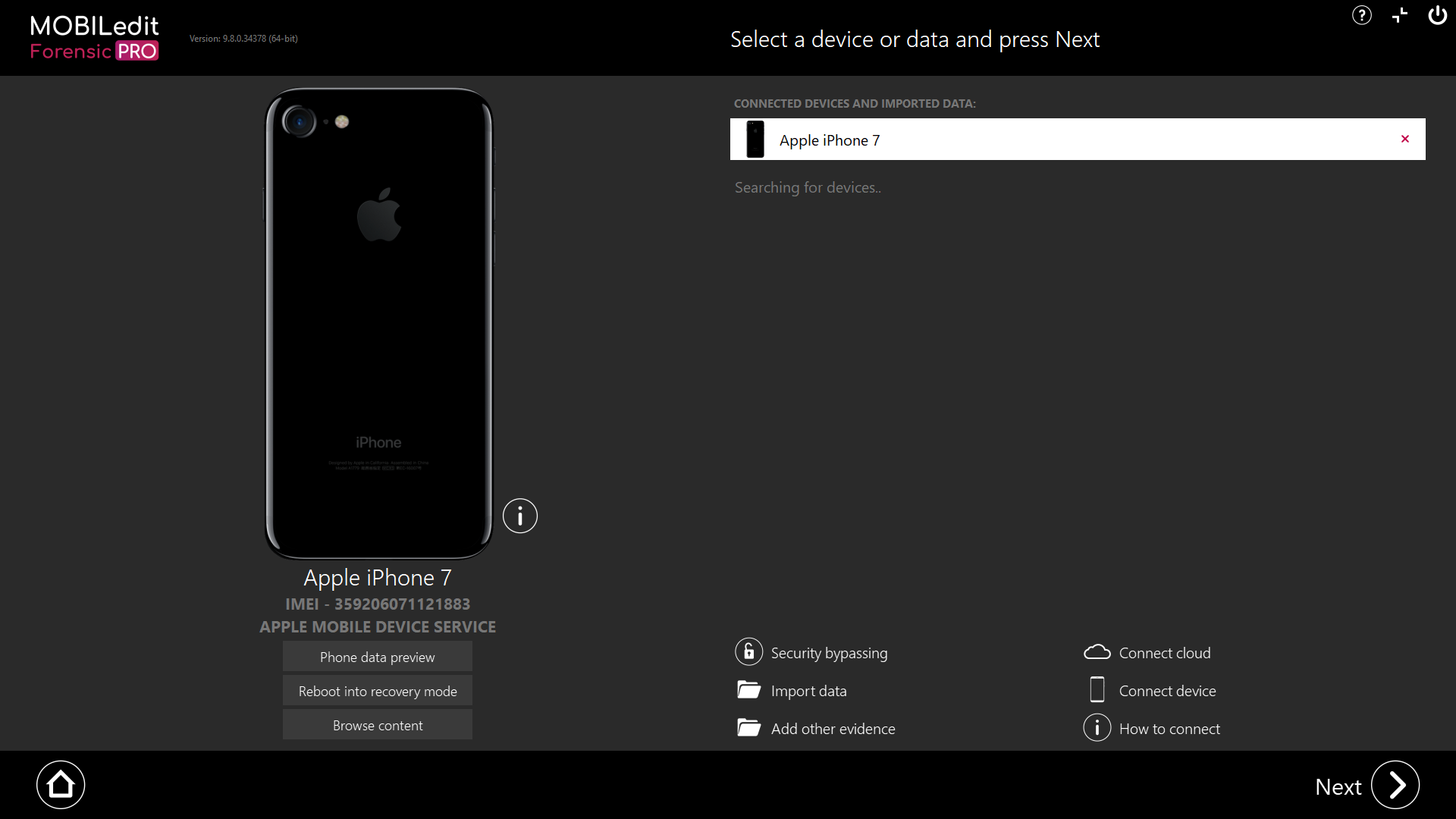Open the Security bypassing link
This screenshot has width=1456, height=819.
(x=829, y=653)
